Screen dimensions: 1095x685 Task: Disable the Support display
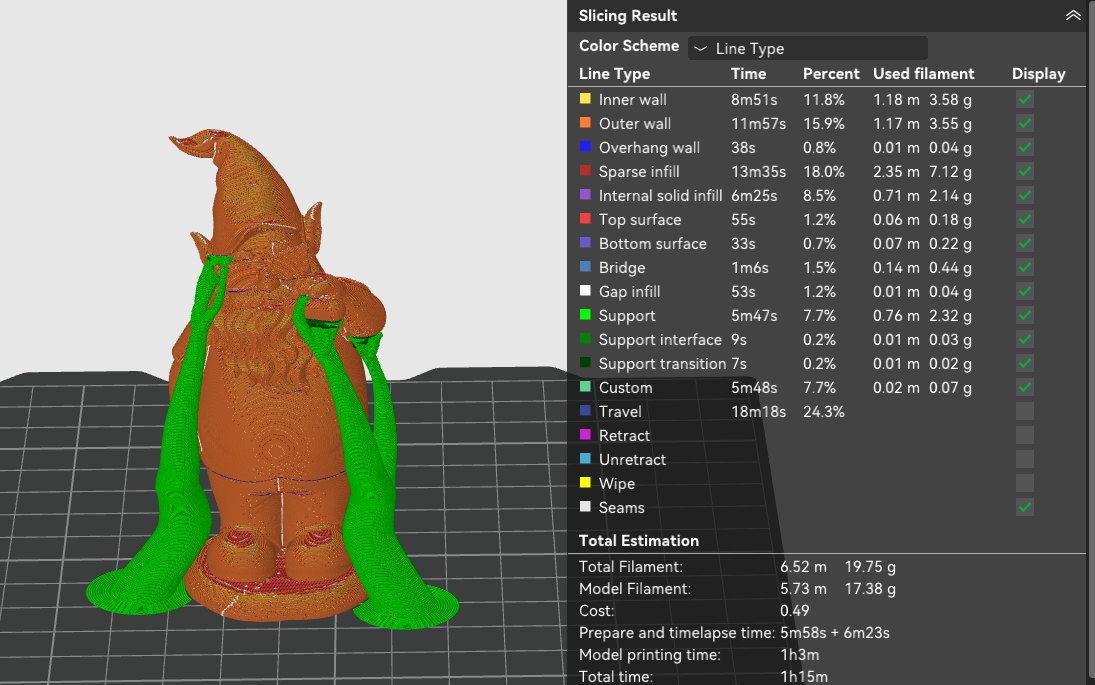click(1024, 315)
